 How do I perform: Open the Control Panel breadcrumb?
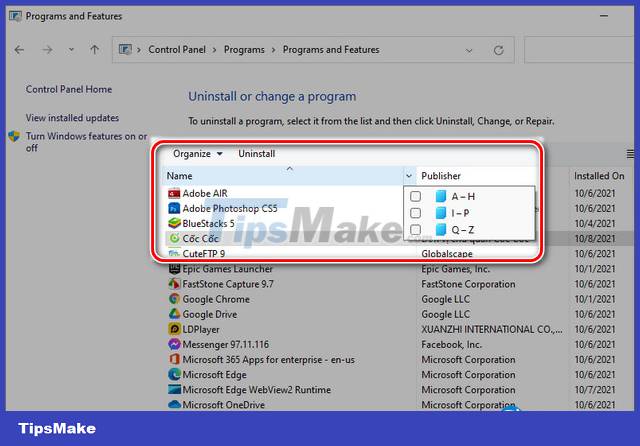177,50
